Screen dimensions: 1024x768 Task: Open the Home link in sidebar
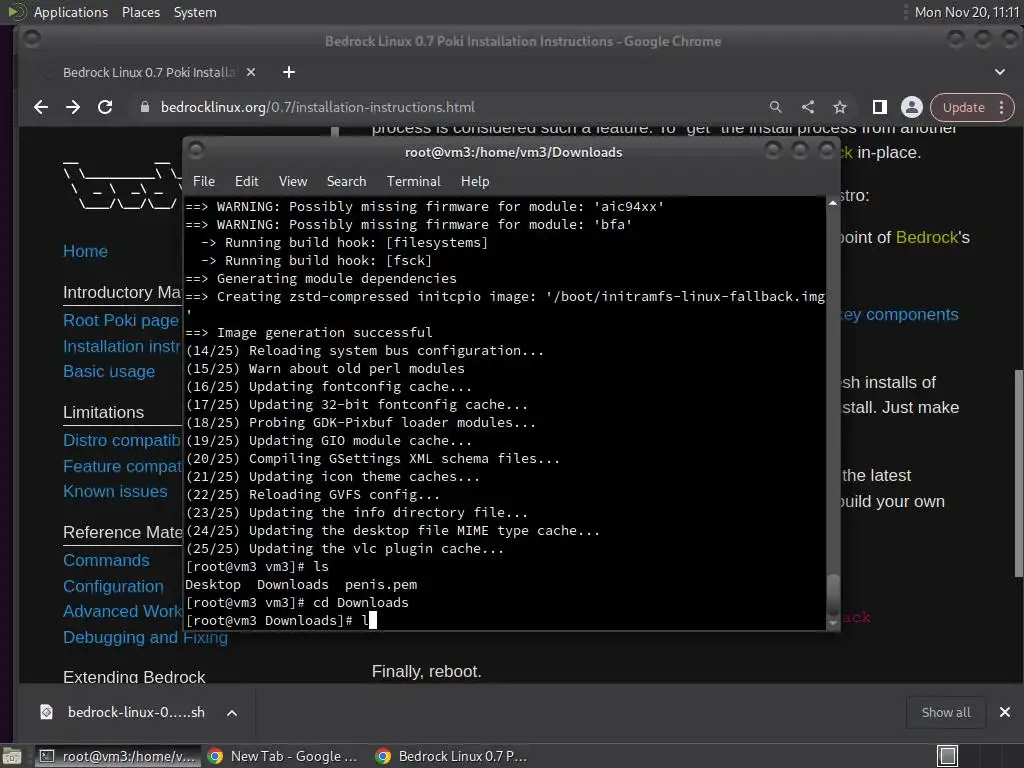pos(85,251)
